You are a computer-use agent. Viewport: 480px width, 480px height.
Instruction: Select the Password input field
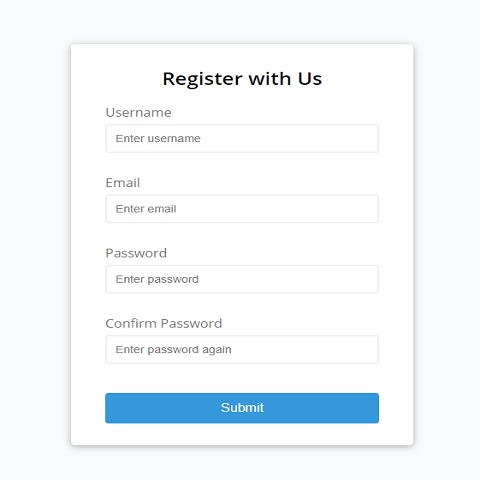[x=242, y=279]
